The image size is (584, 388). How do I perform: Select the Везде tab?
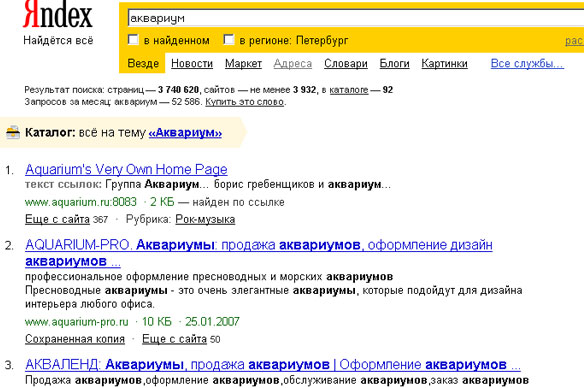tap(143, 63)
